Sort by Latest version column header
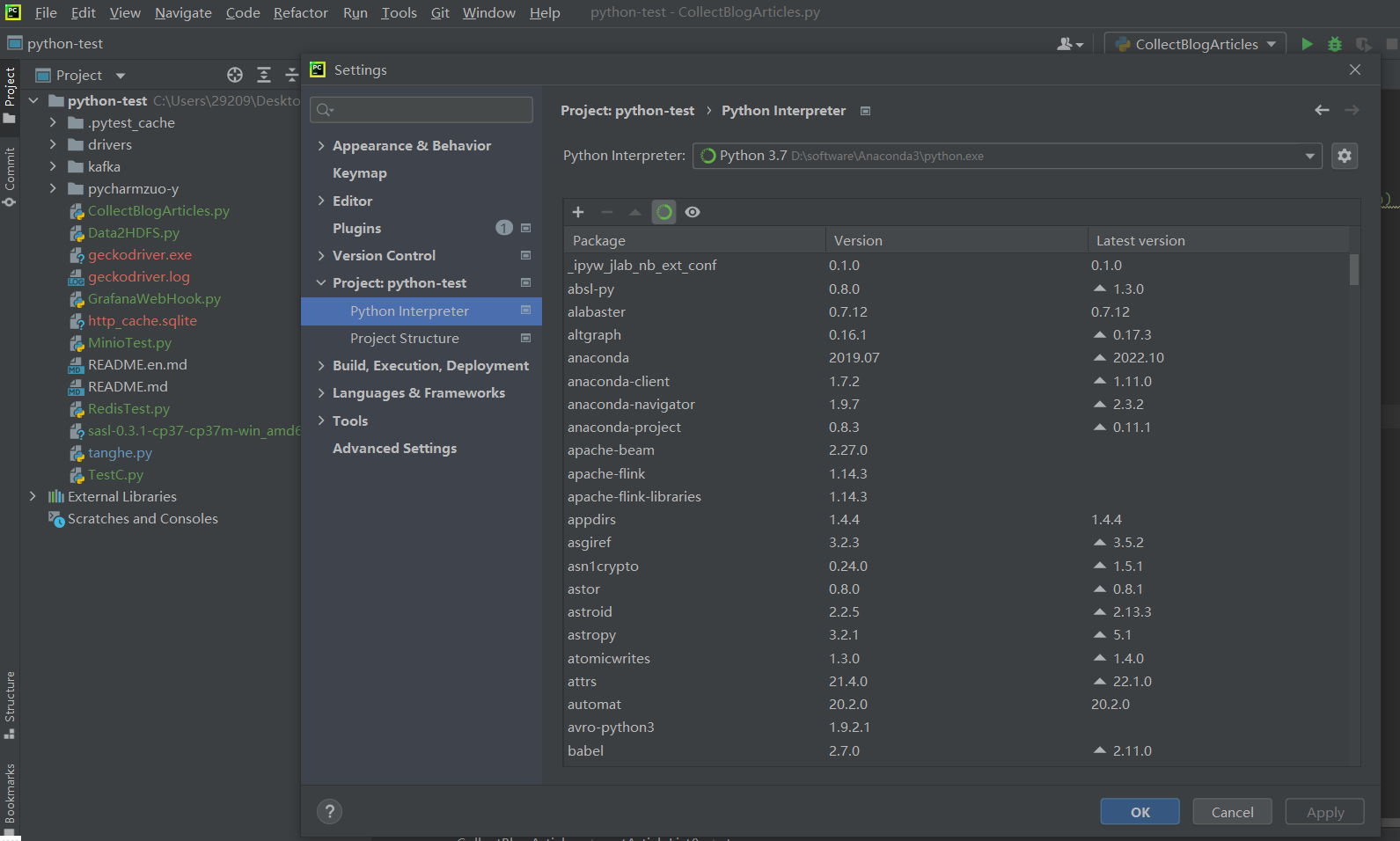 [1219, 240]
